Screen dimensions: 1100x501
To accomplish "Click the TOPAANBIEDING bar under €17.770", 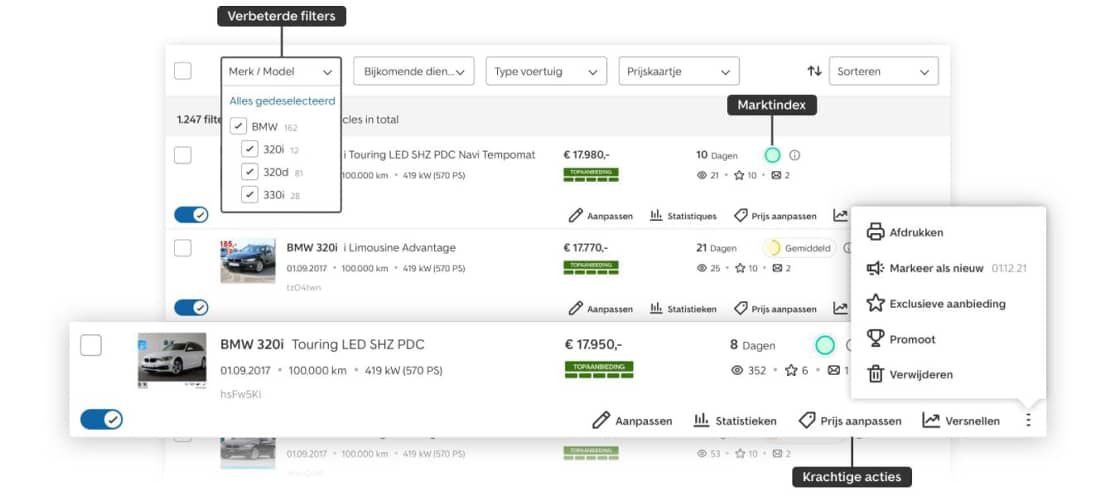I will [x=591, y=267].
